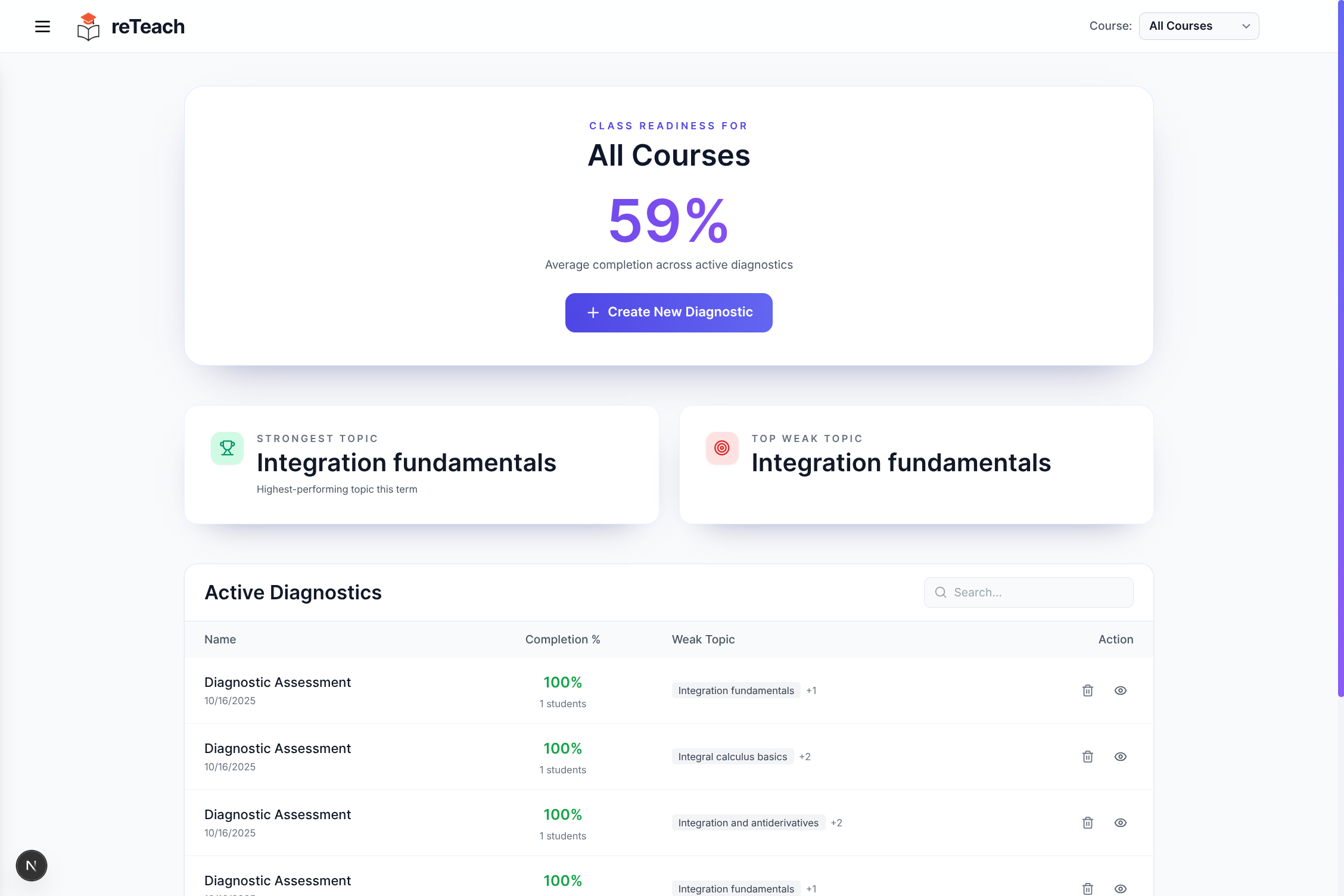Click the Weak Topic column header
The height and width of the screenshot is (896, 1344).
703,639
